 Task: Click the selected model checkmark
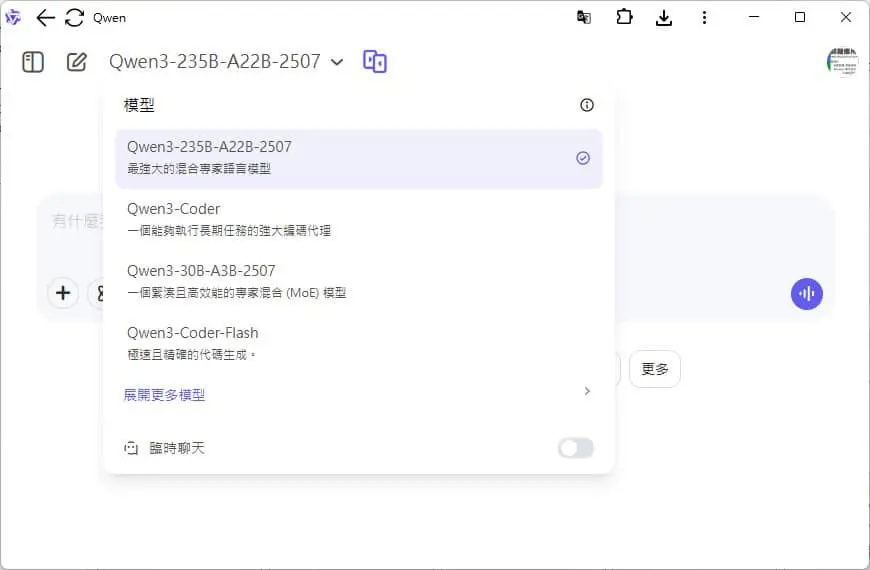tap(583, 158)
